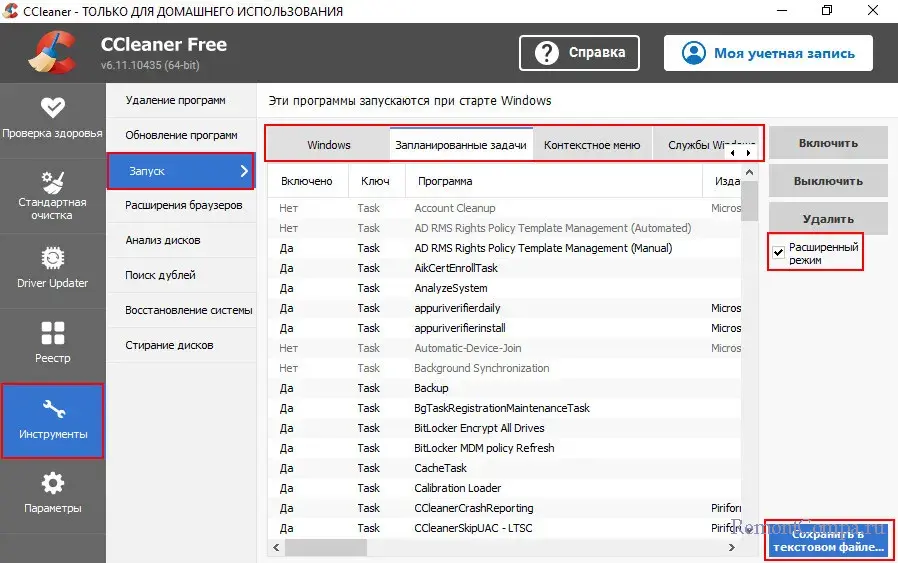Switch to Контекстное меню tab
This screenshot has width=898, height=563.
(x=591, y=145)
